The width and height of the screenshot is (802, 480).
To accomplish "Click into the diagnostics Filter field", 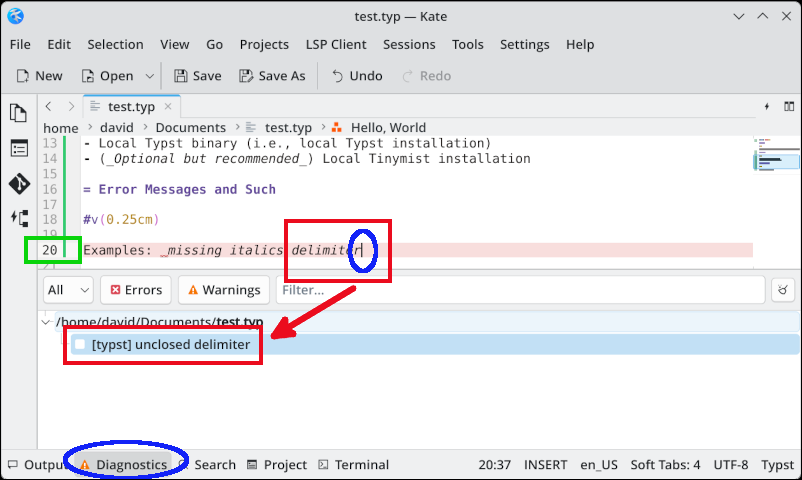I will tap(520, 290).
